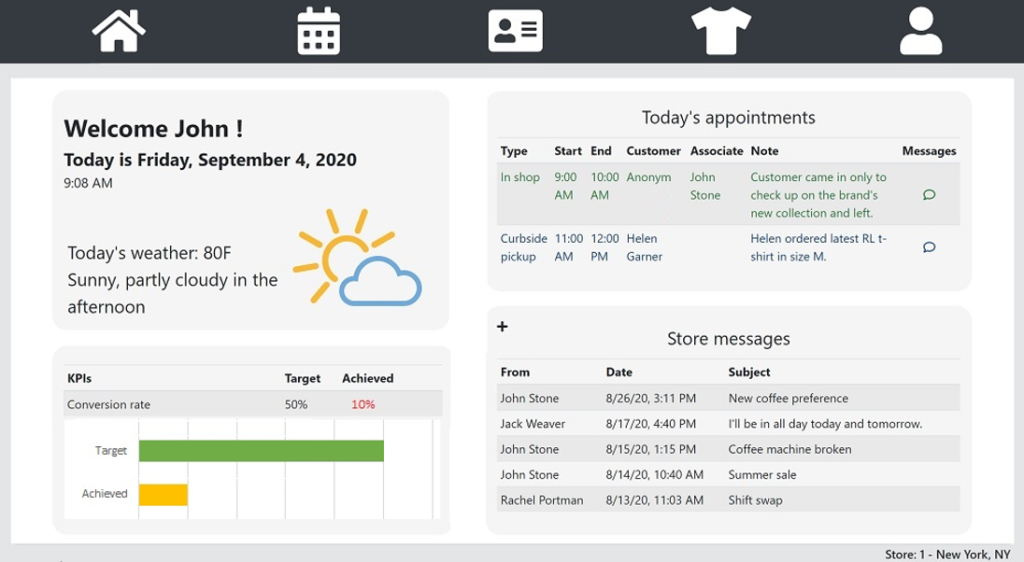Open Jack Weaver's store message row
Viewport: 1024px width, 562px height.
click(x=728, y=424)
